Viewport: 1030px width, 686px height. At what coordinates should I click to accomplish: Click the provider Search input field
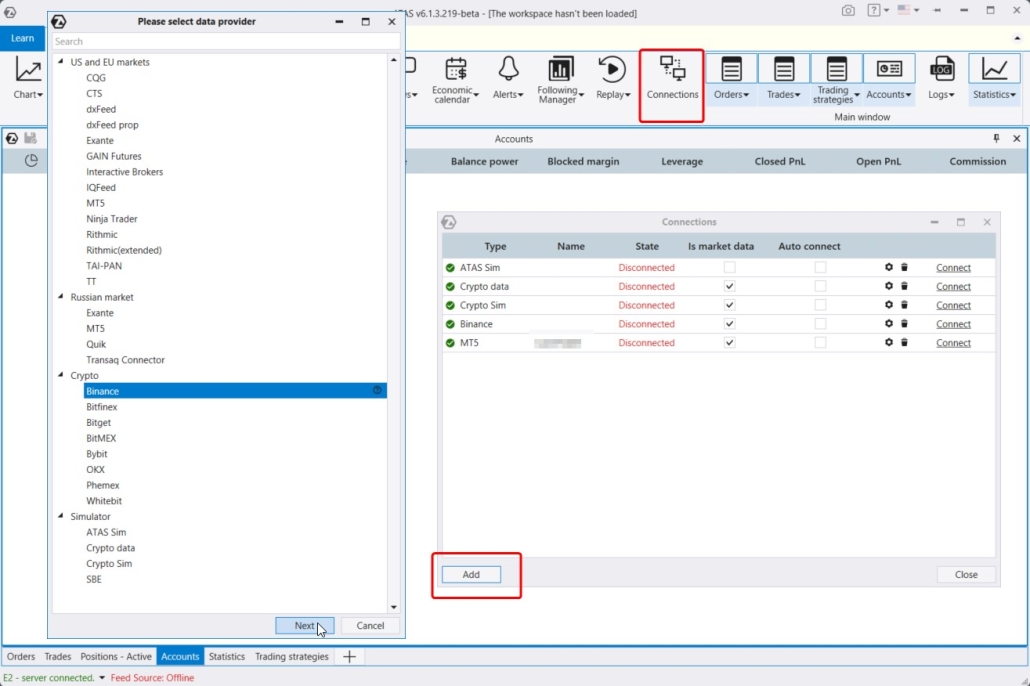click(x=226, y=42)
